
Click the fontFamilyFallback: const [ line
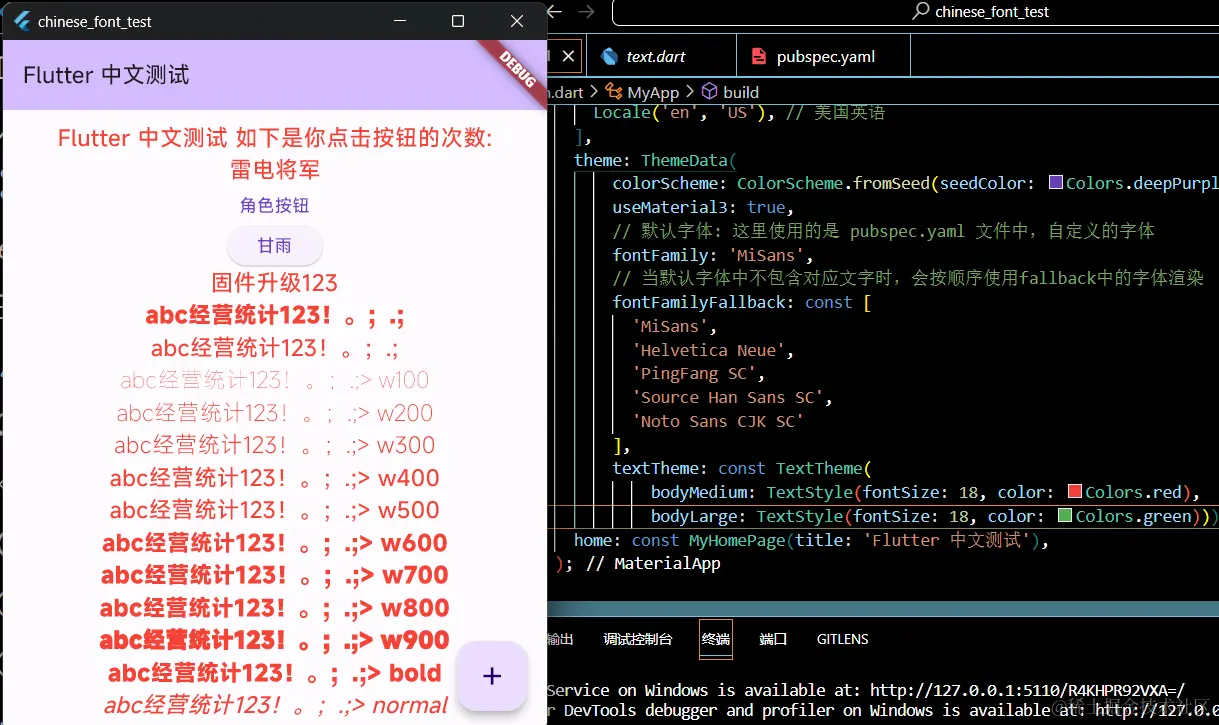click(742, 302)
